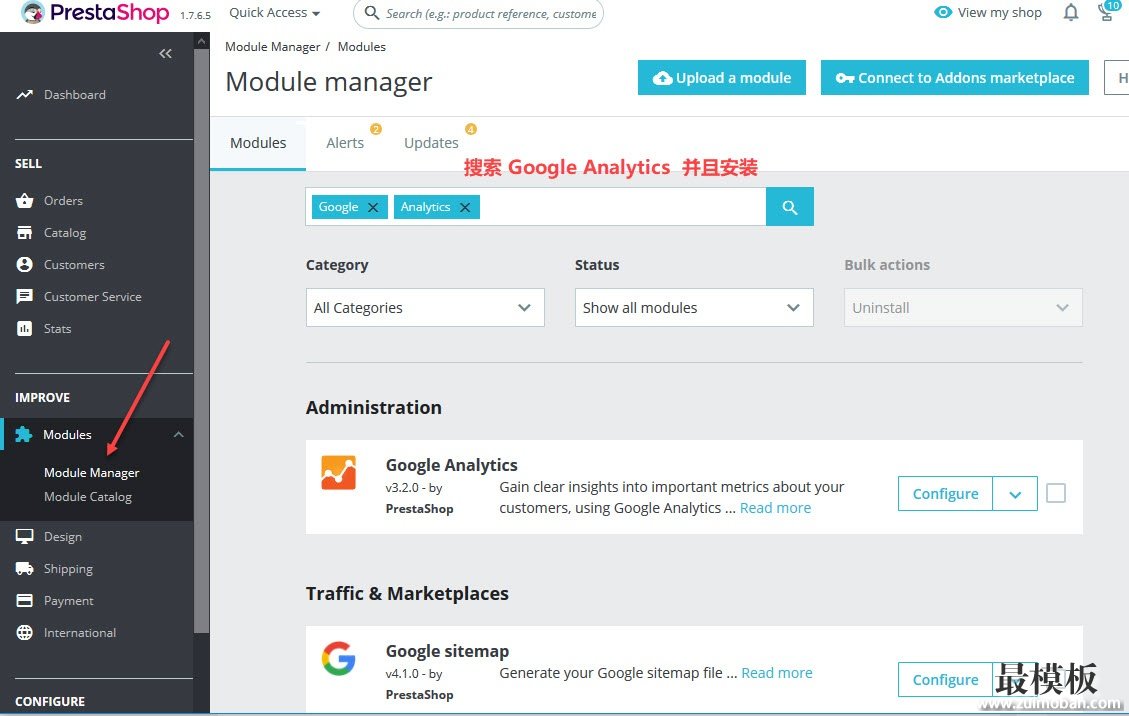Open Quick Access dropdown
Image resolution: width=1129 pixels, height=716 pixels.
point(274,12)
